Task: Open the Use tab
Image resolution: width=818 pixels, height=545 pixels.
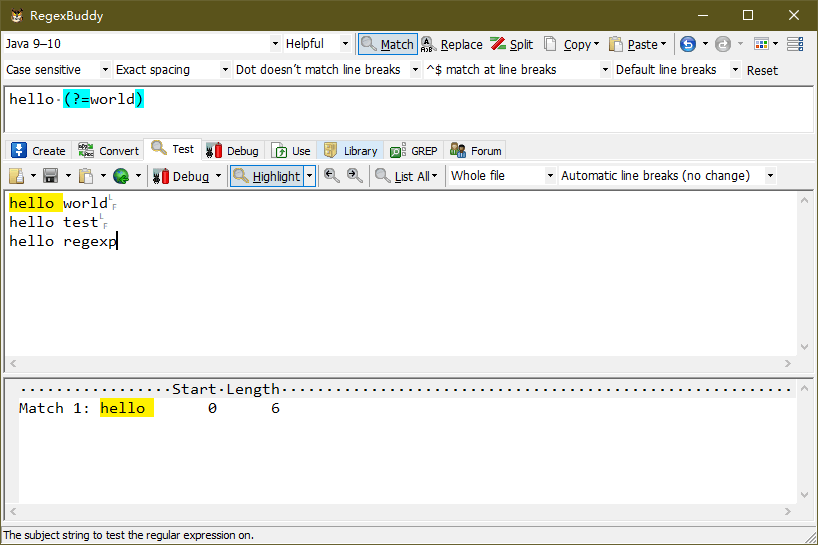Action: (x=291, y=151)
